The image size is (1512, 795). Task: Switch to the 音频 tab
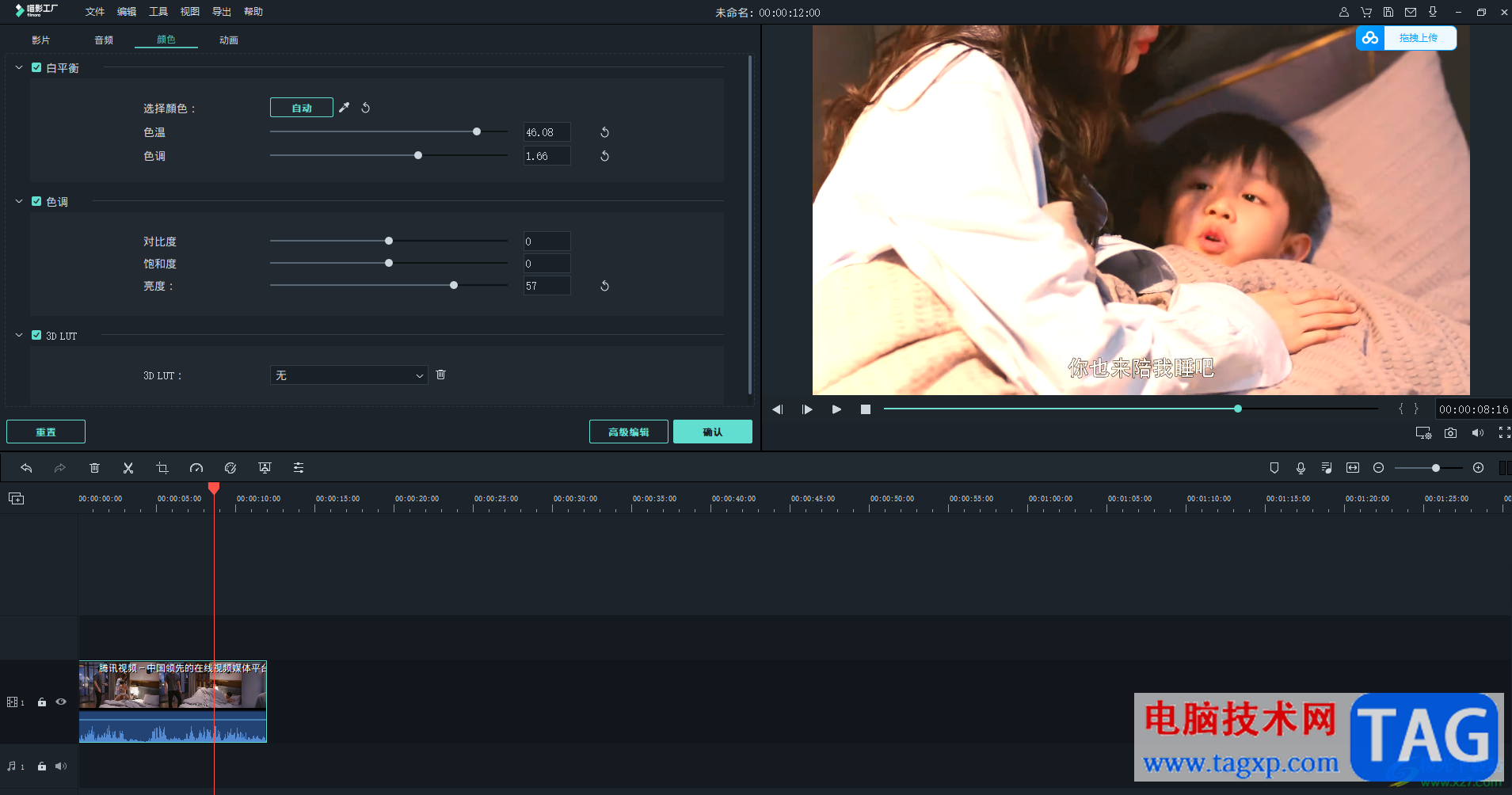(x=104, y=40)
